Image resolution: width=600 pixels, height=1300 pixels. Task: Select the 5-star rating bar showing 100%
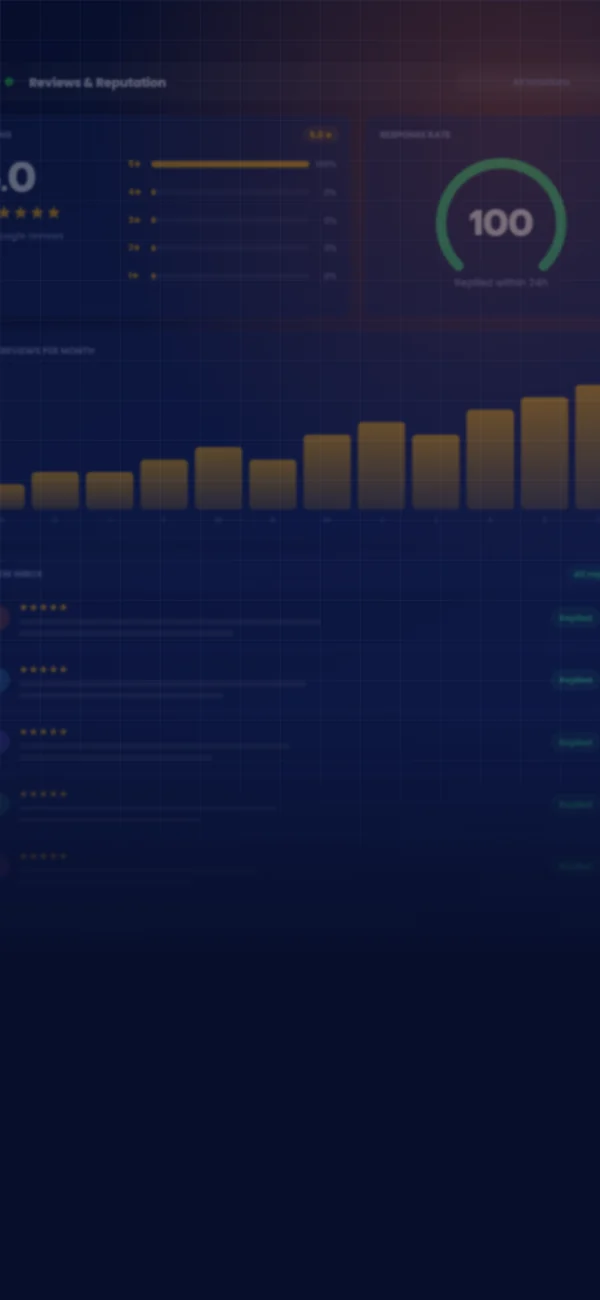(x=230, y=164)
